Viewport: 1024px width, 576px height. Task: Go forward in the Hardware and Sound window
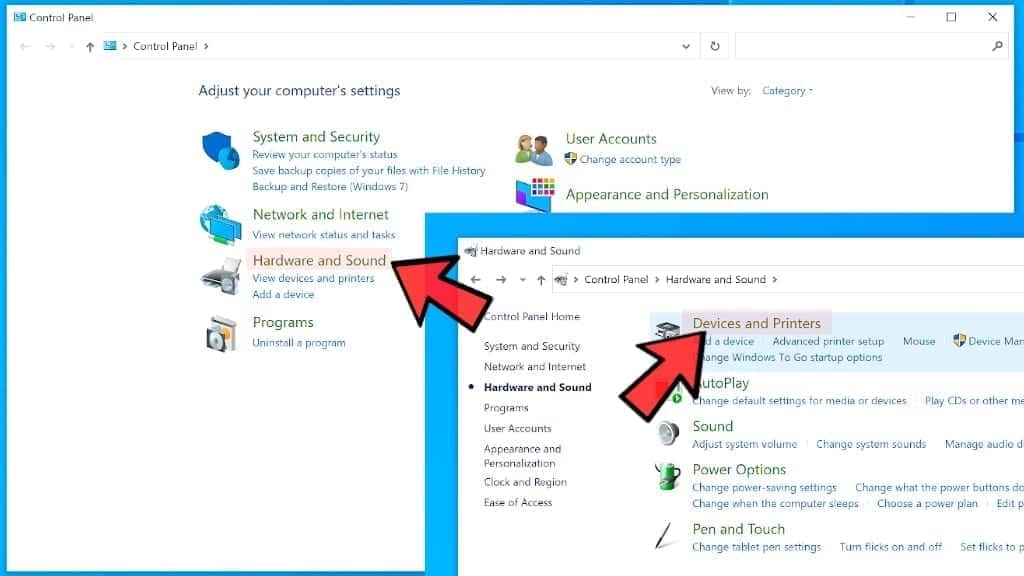[x=501, y=280]
